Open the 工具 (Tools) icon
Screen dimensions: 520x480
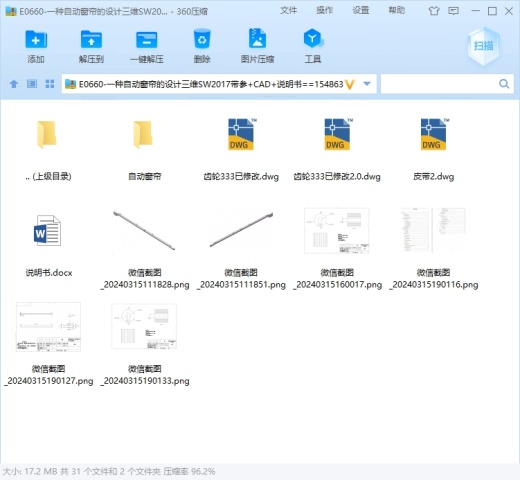click(313, 38)
